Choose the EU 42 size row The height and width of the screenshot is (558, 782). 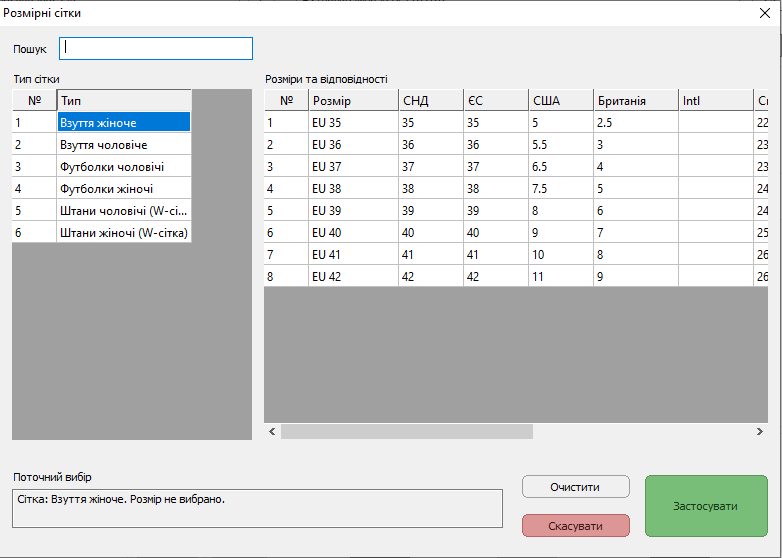[x=352, y=276]
